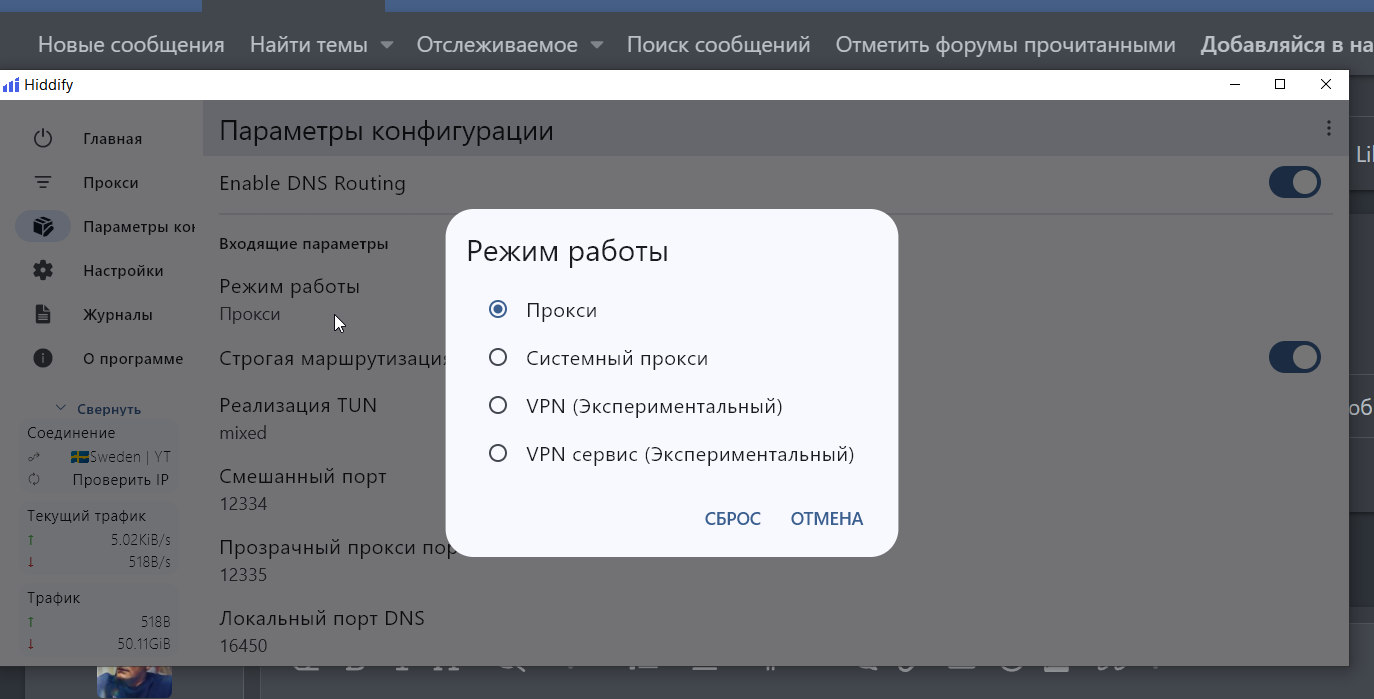Screen dimensions: 1374x699
Task: Click the box icon for Параметры конфигурации
Action: point(42,227)
